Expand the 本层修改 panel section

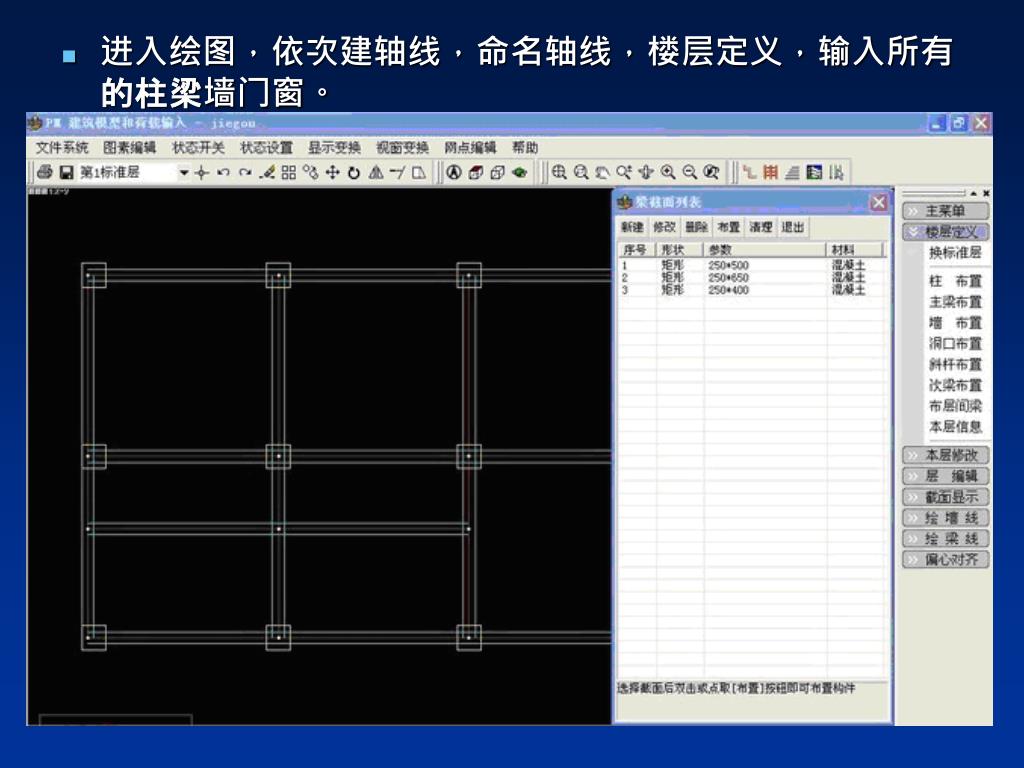(946, 455)
